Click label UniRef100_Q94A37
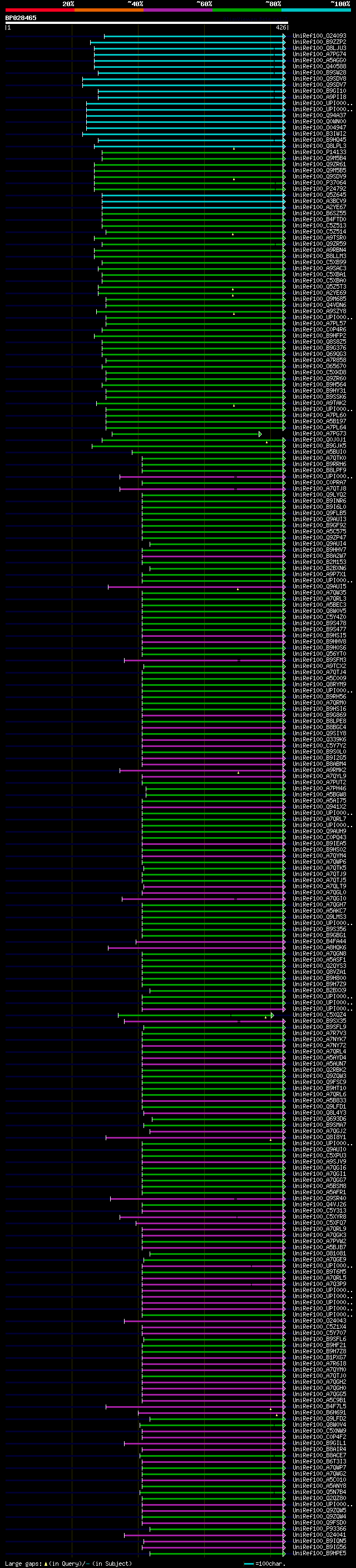This screenshot has height=1568, width=356. point(319,116)
